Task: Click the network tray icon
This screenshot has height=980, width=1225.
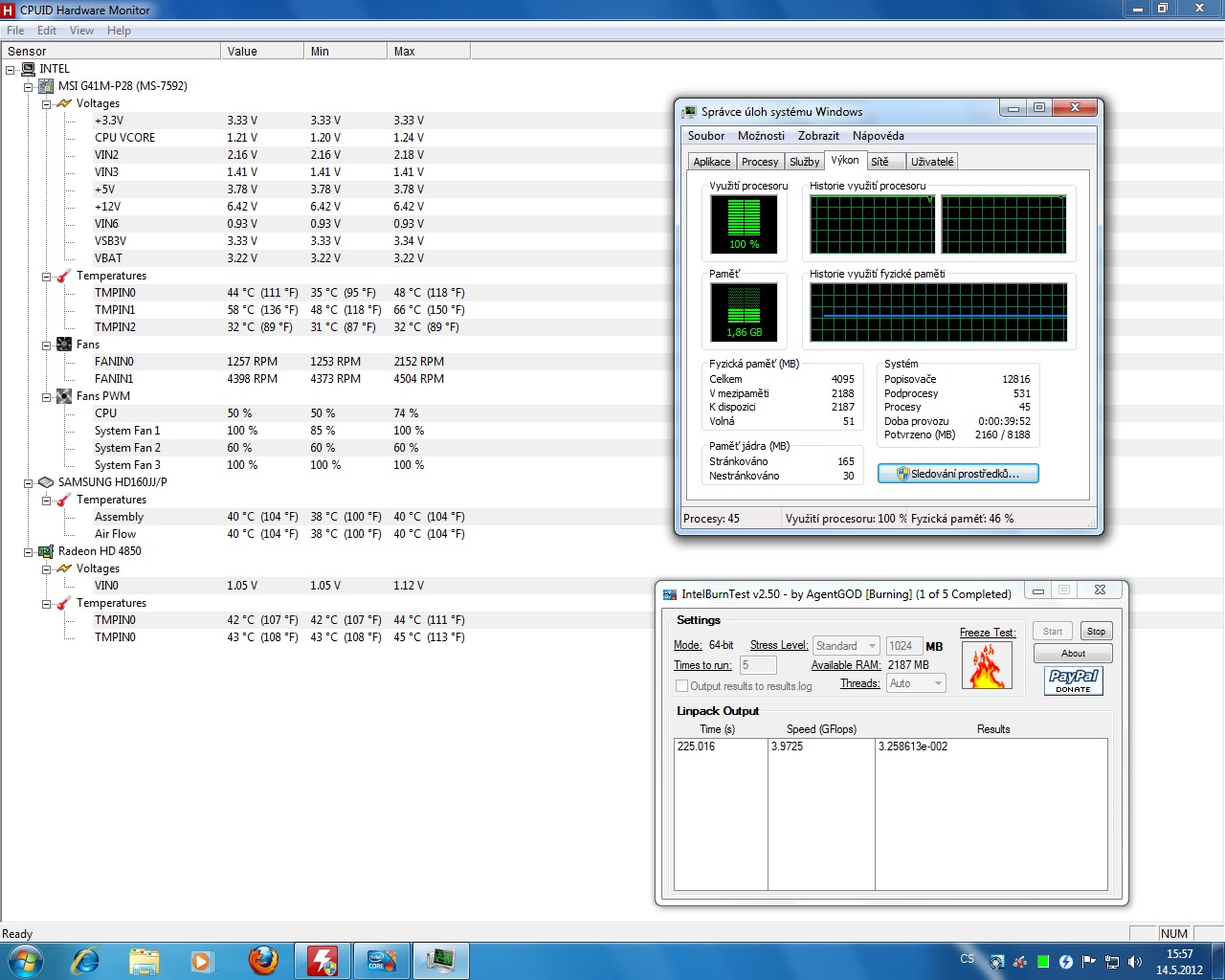Action: tap(1112, 961)
